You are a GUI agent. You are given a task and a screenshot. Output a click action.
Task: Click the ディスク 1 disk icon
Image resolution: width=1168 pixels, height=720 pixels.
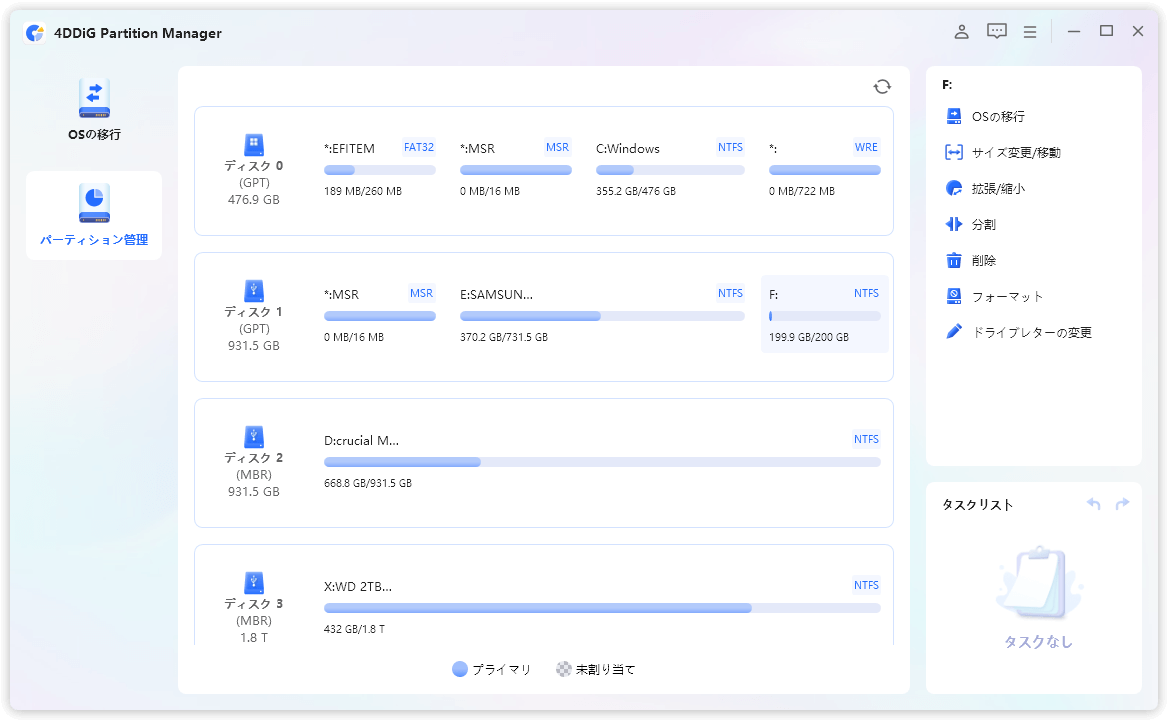[x=254, y=290]
